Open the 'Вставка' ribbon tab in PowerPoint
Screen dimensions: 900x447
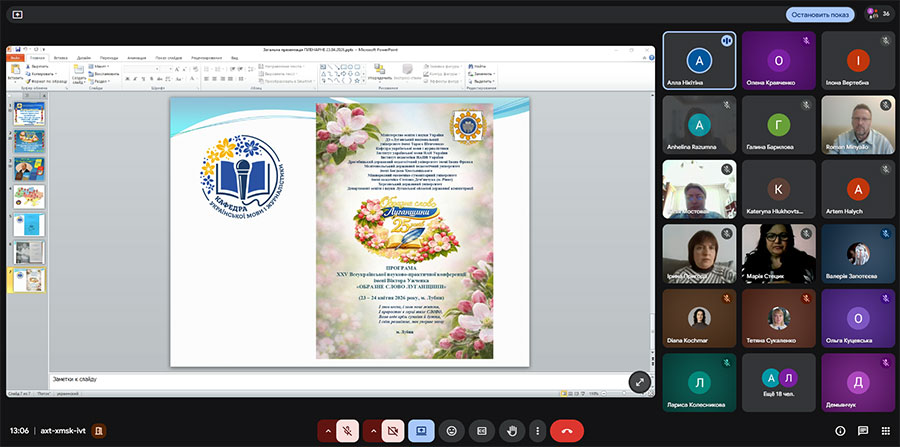tap(61, 58)
